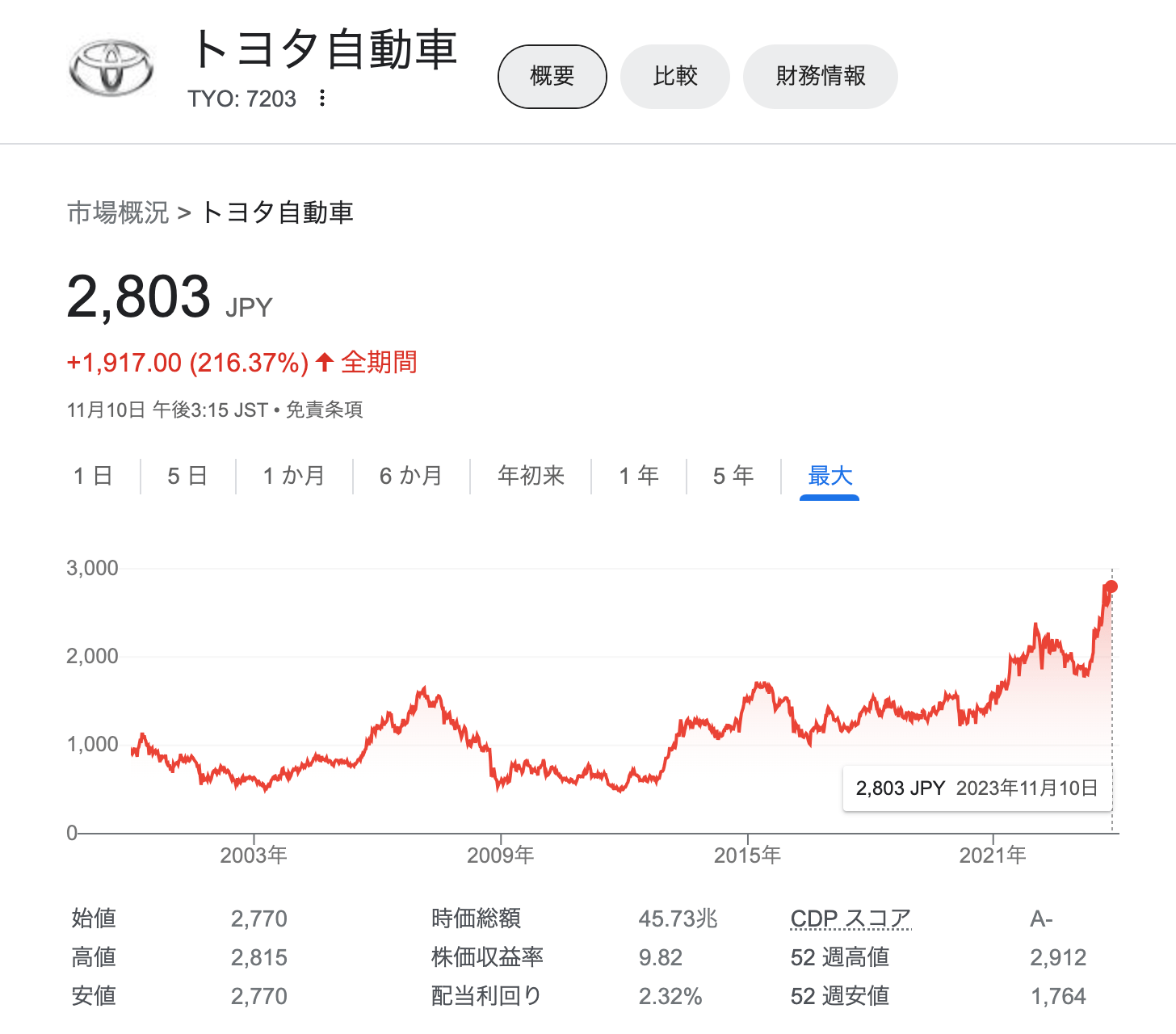Switch chart range to 1 か月
The image size is (1176, 1034).
point(294,476)
